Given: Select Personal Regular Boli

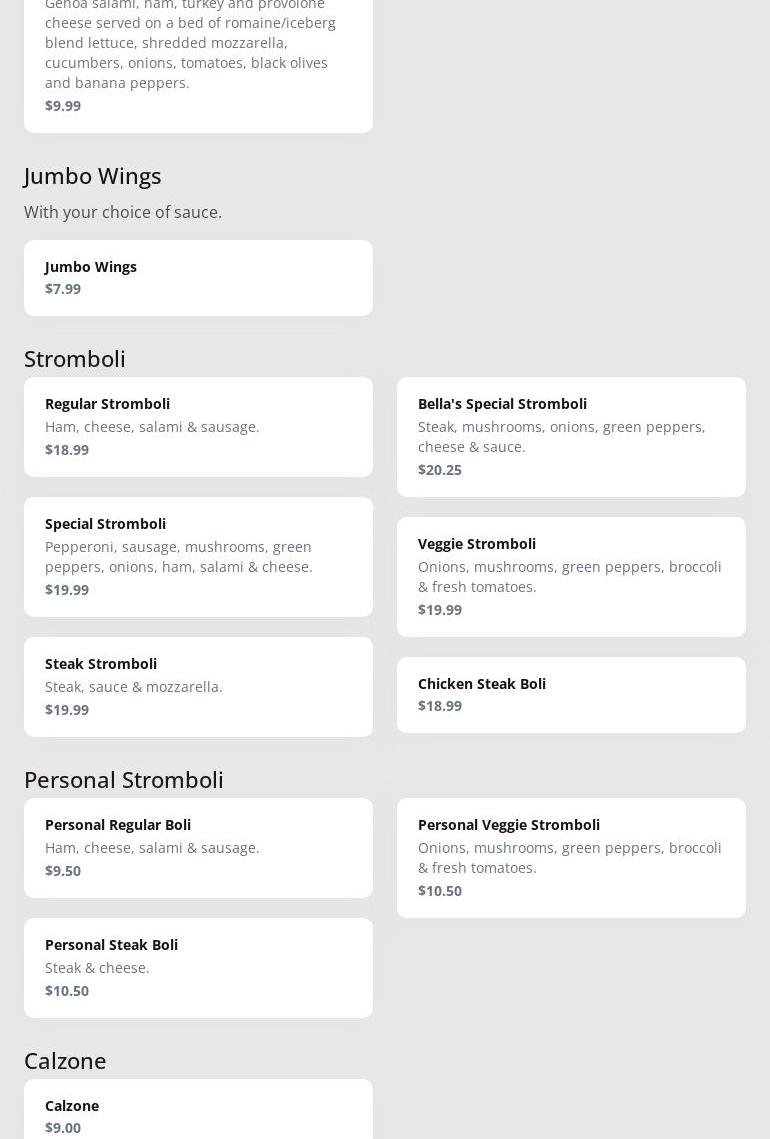Looking at the screenshot, I should click(198, 847).
